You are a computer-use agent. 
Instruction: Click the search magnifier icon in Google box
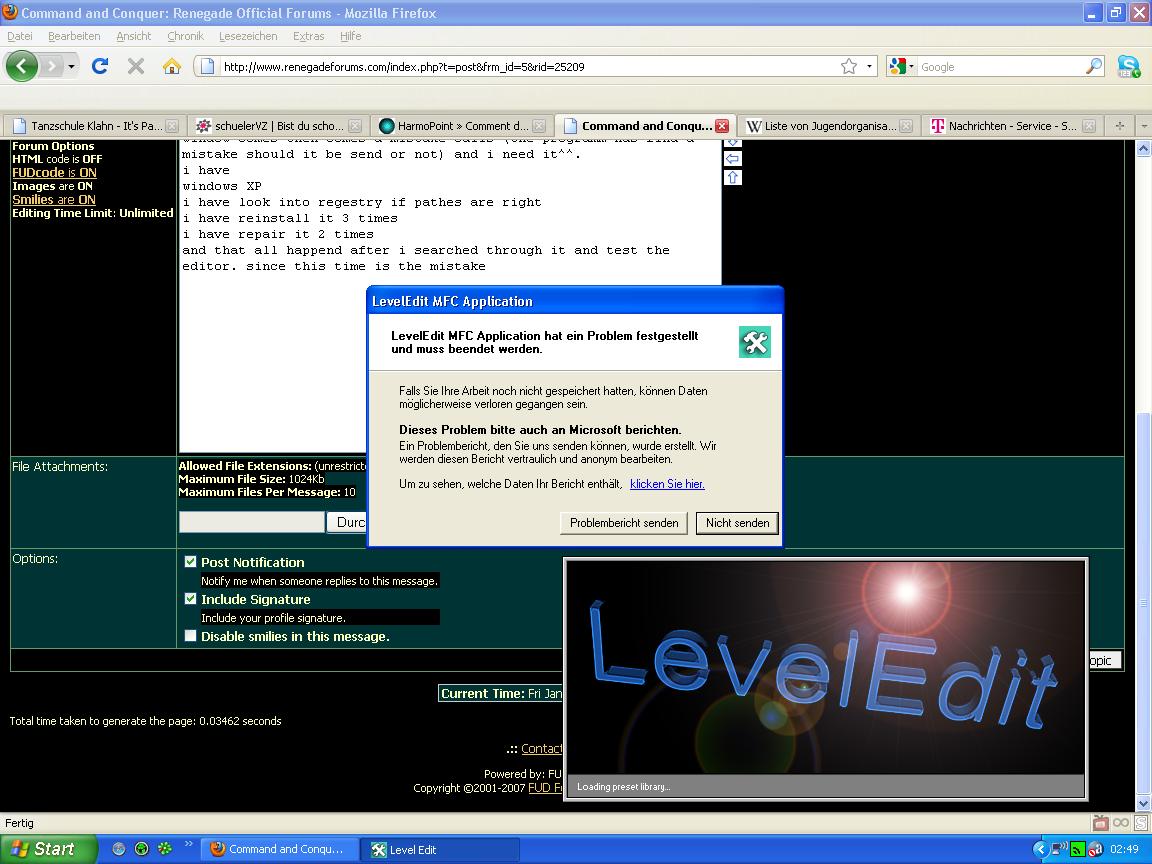pyautogui.click(x=1094, y=66)
